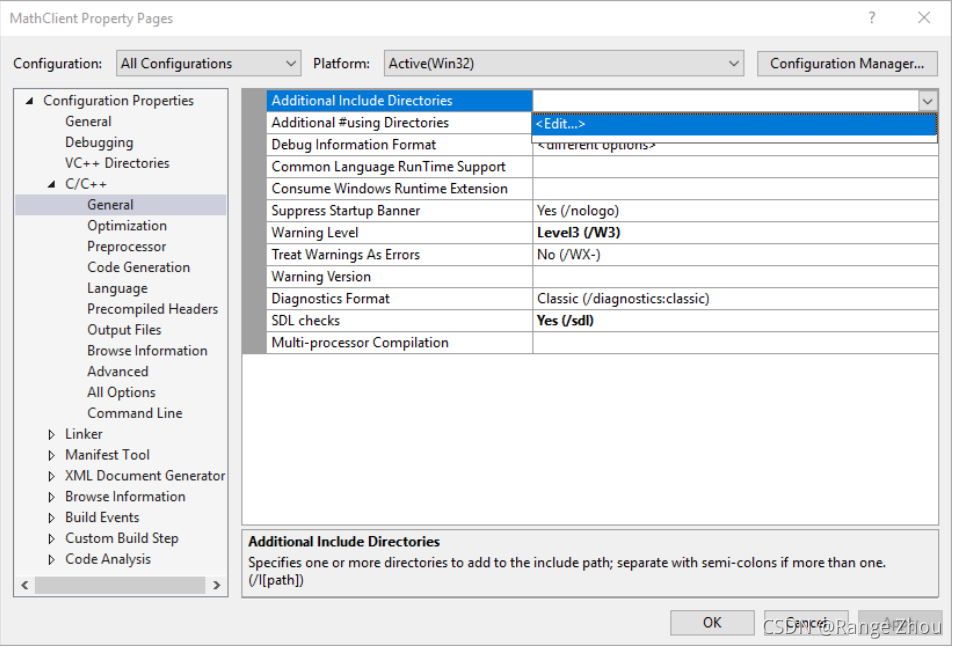The height and width of the screenshot is (648, 957).
Task: Select the Warning Level property
Action: [x=400, y=232]
